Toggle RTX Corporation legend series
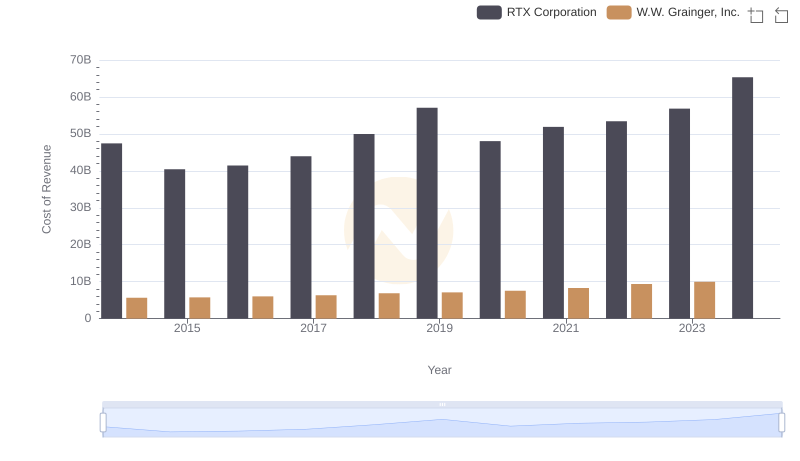 point(536,12)
